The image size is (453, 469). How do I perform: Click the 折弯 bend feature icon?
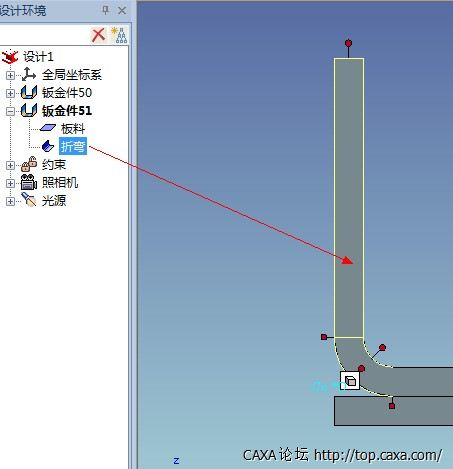(x=48, y=146)
